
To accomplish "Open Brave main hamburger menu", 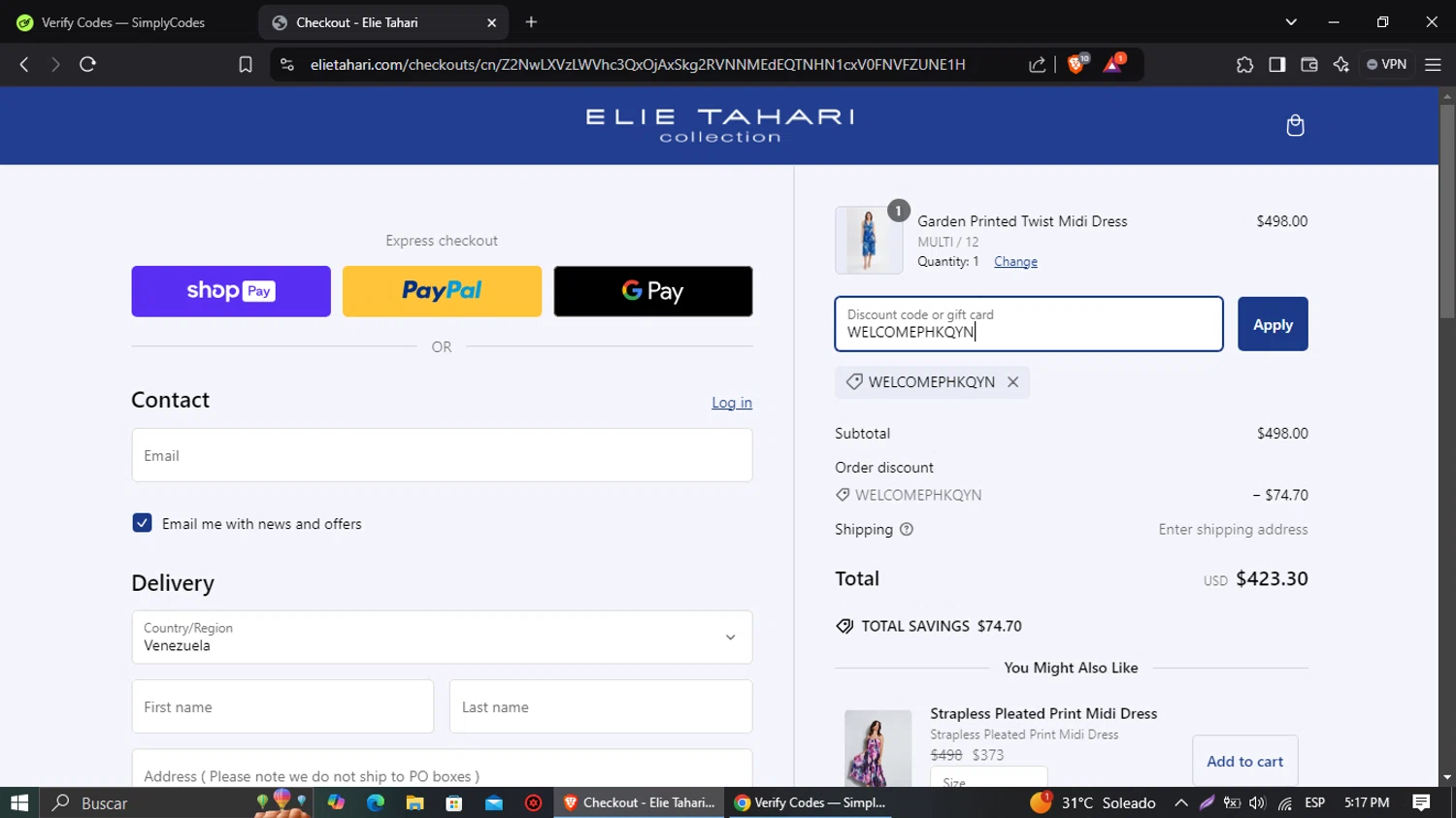I will [1433, 64].
